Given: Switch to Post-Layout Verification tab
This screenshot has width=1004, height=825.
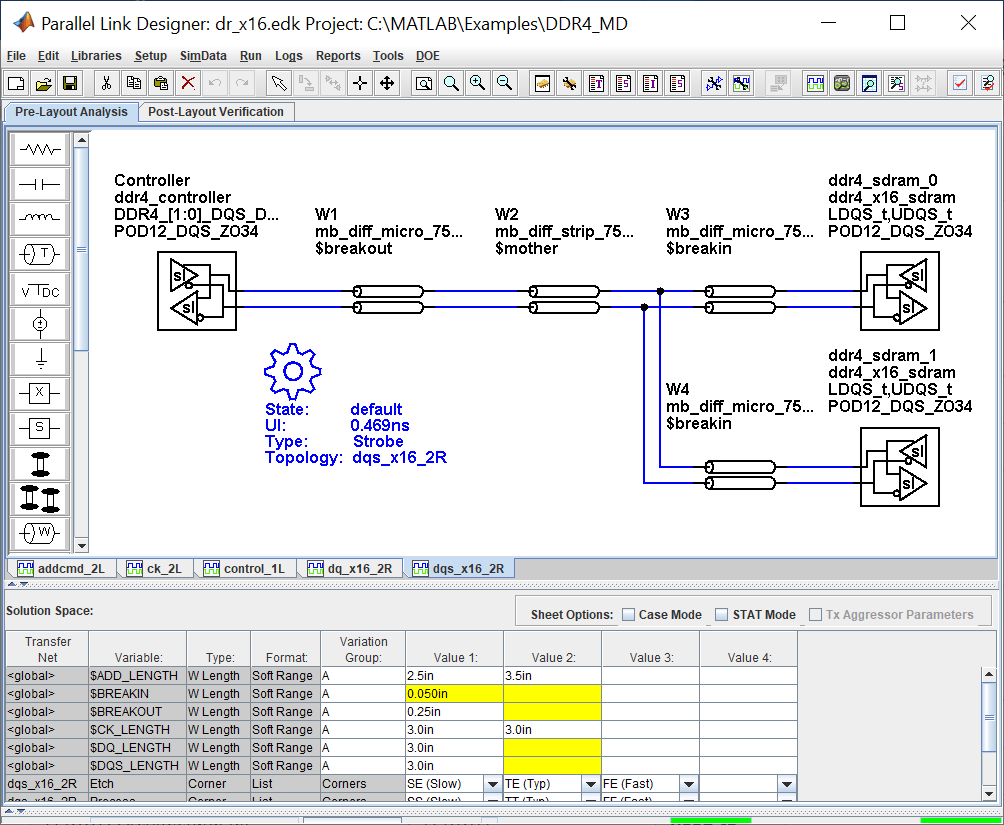Looking at the screenshot, I should (216, 112).
